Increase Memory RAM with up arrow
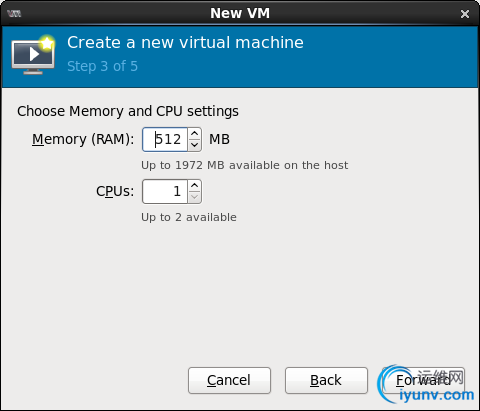The height and width of the screenshot is (411, 480). 195,134
